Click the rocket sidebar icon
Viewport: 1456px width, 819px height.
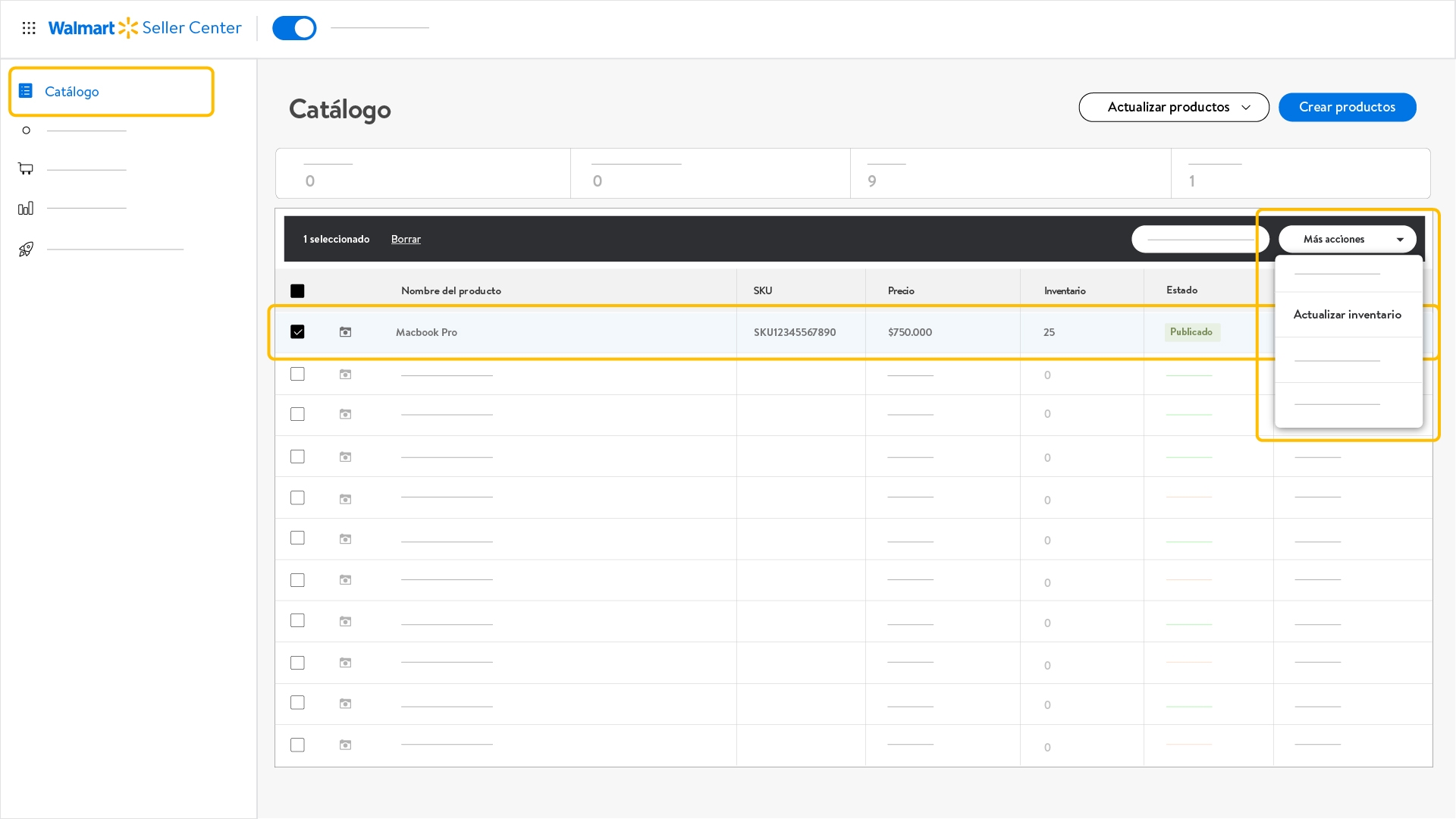(x=26, y=249)
